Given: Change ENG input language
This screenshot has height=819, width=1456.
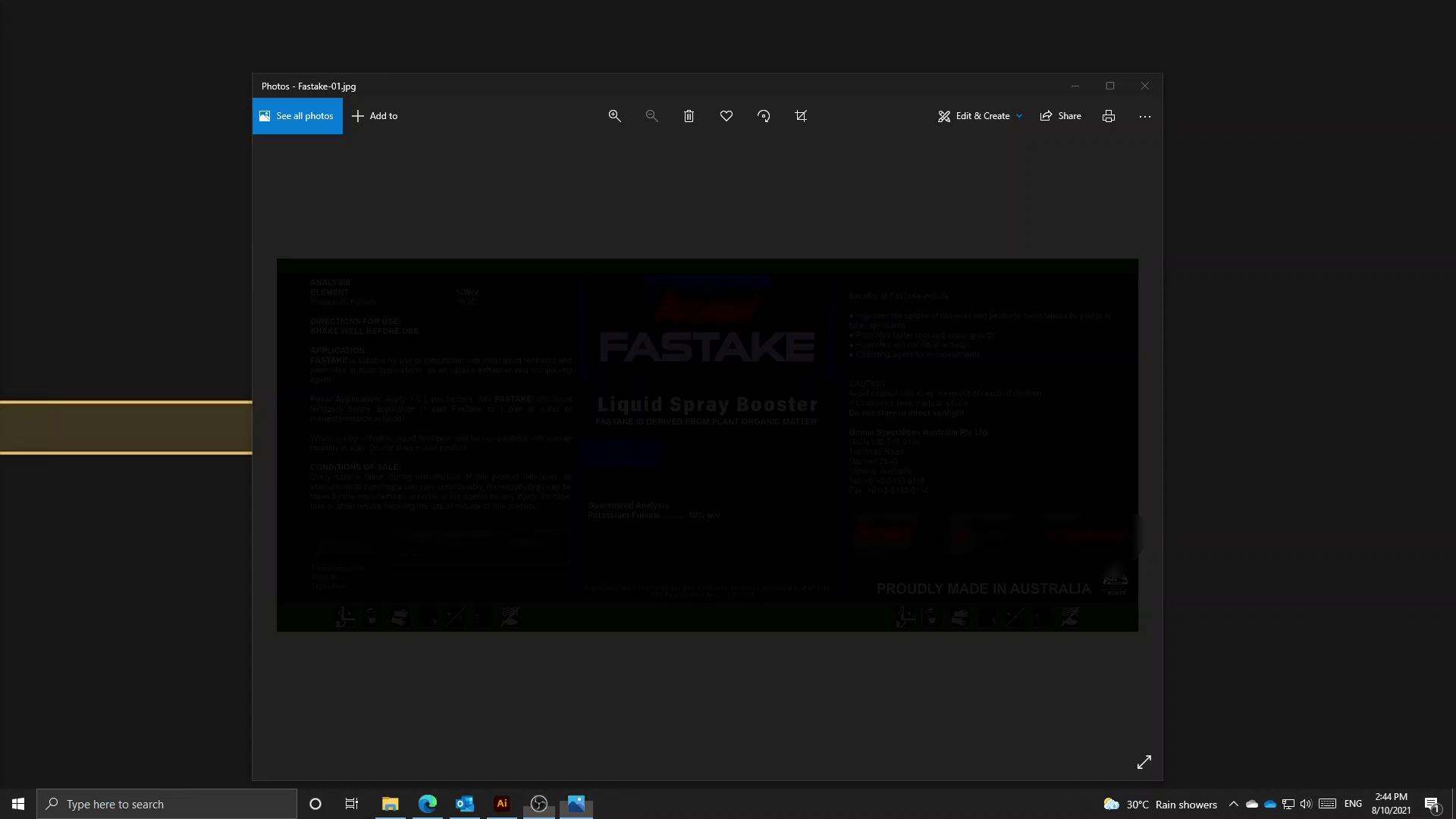Looking at the screenshot, I should pos(1353,804).
